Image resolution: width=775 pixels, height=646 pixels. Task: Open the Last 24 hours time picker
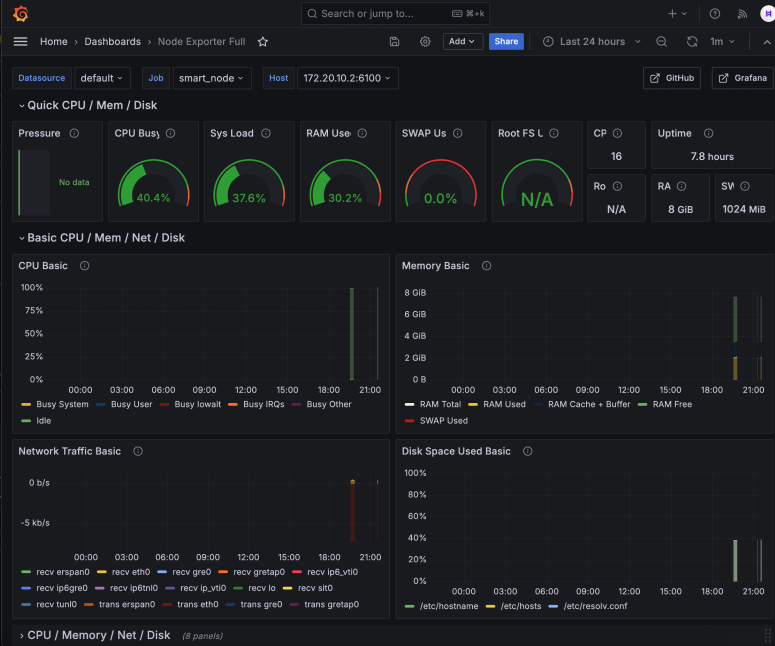tap(592, 42)
